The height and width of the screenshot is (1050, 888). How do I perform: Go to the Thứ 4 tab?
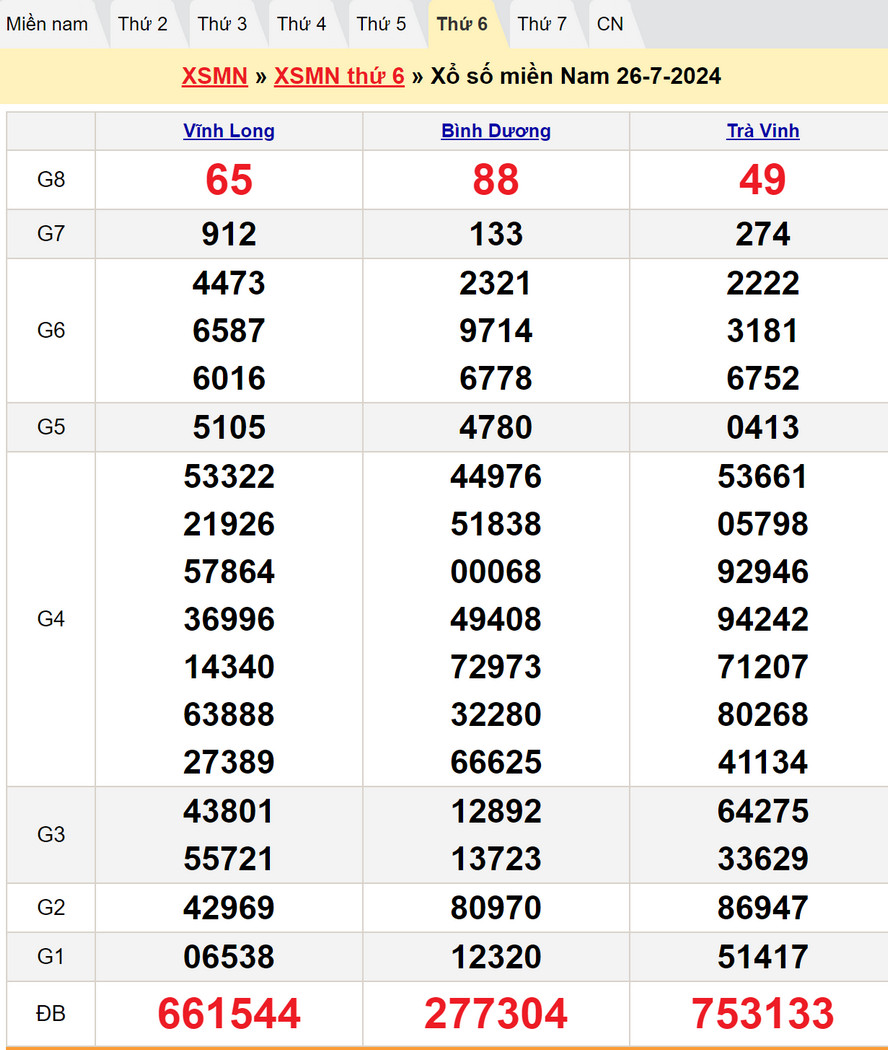coord(302,24)
